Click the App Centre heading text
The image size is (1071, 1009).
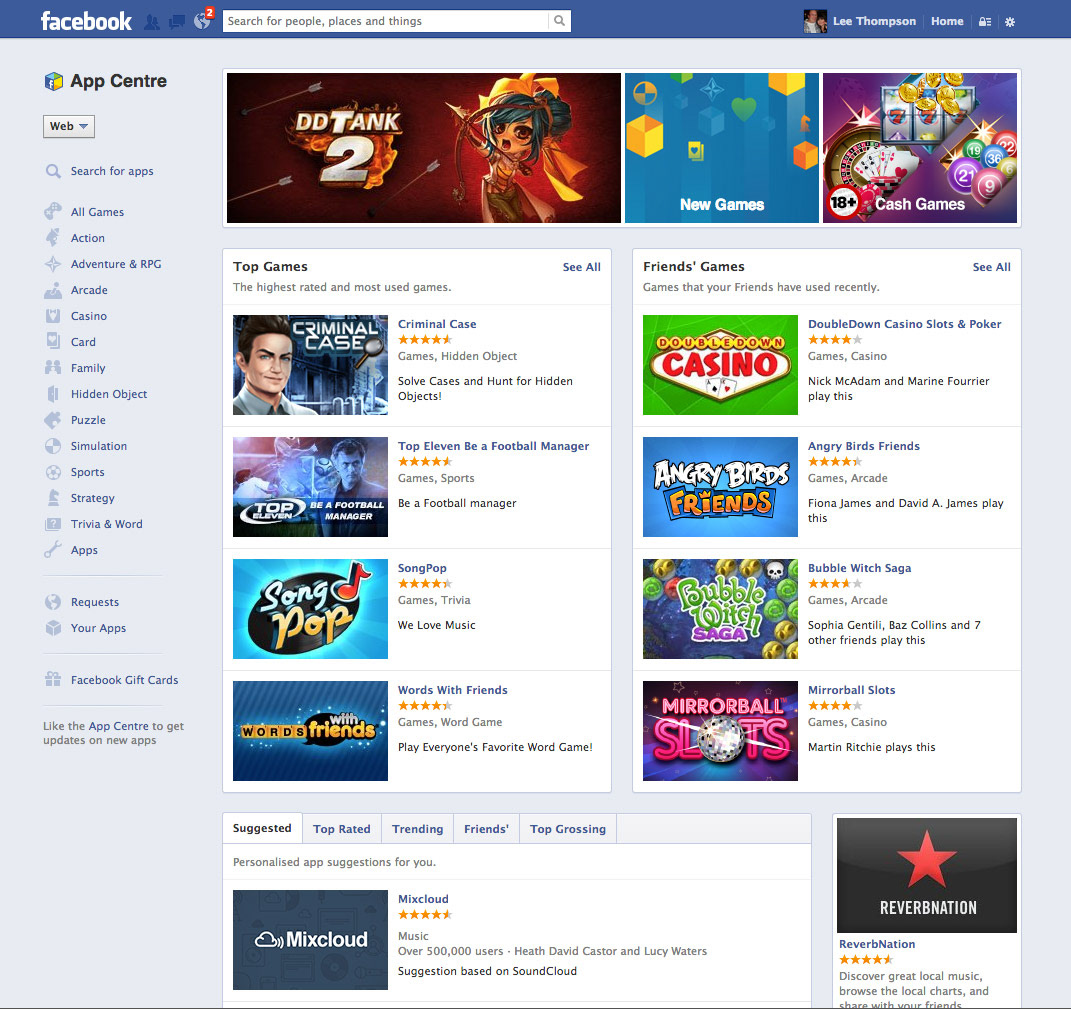[x=118, y=81]
